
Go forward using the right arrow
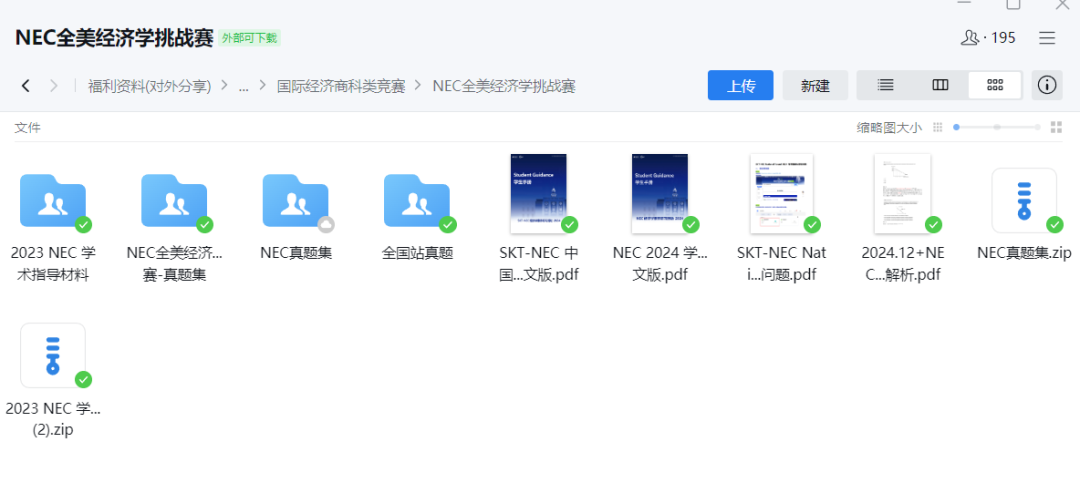[x=54, y=86]
